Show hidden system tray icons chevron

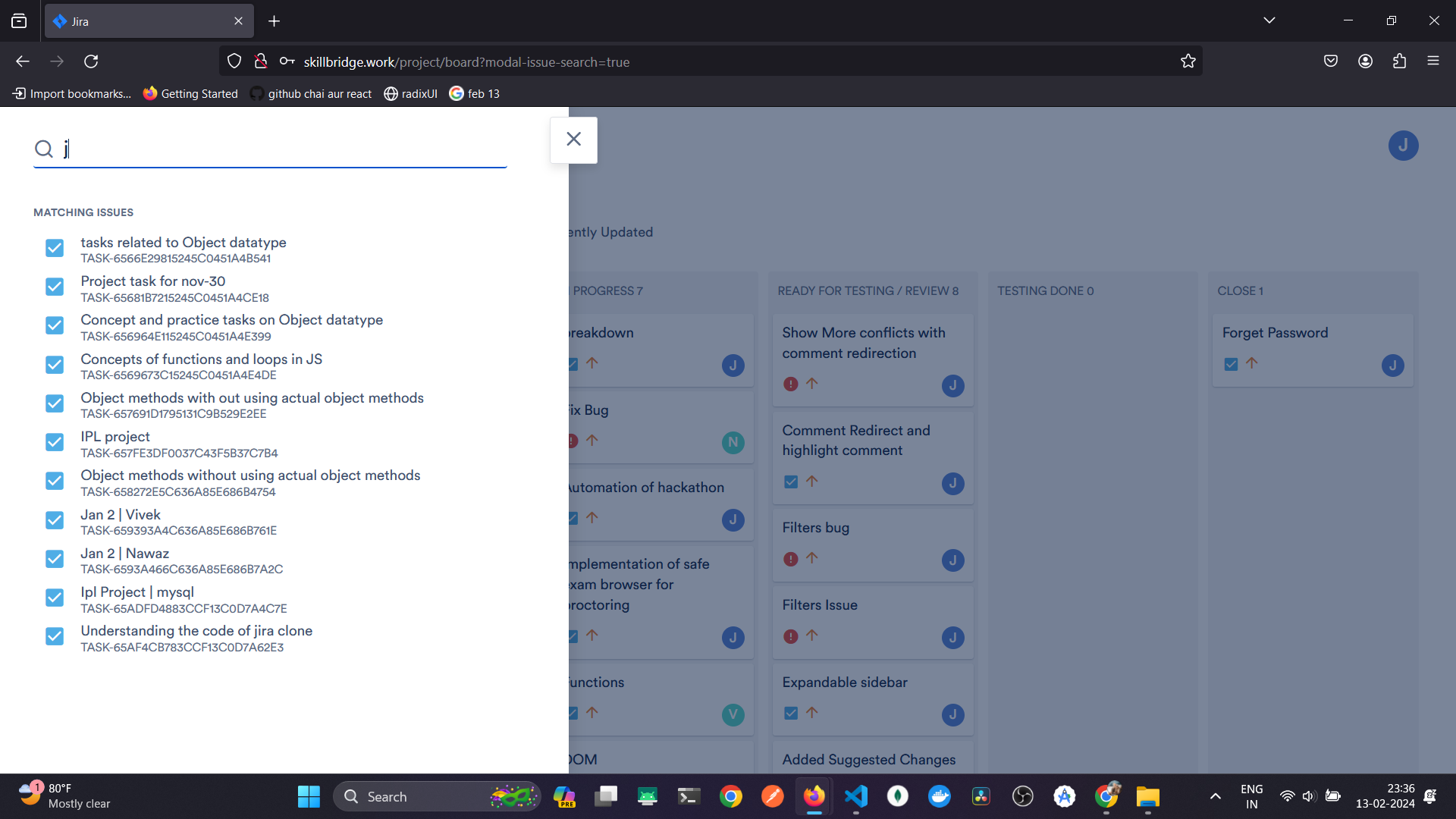click(x=1215, y=796)
